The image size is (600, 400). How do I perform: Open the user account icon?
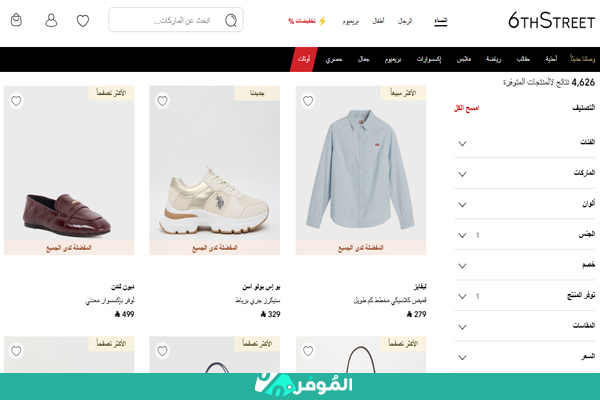51,20
